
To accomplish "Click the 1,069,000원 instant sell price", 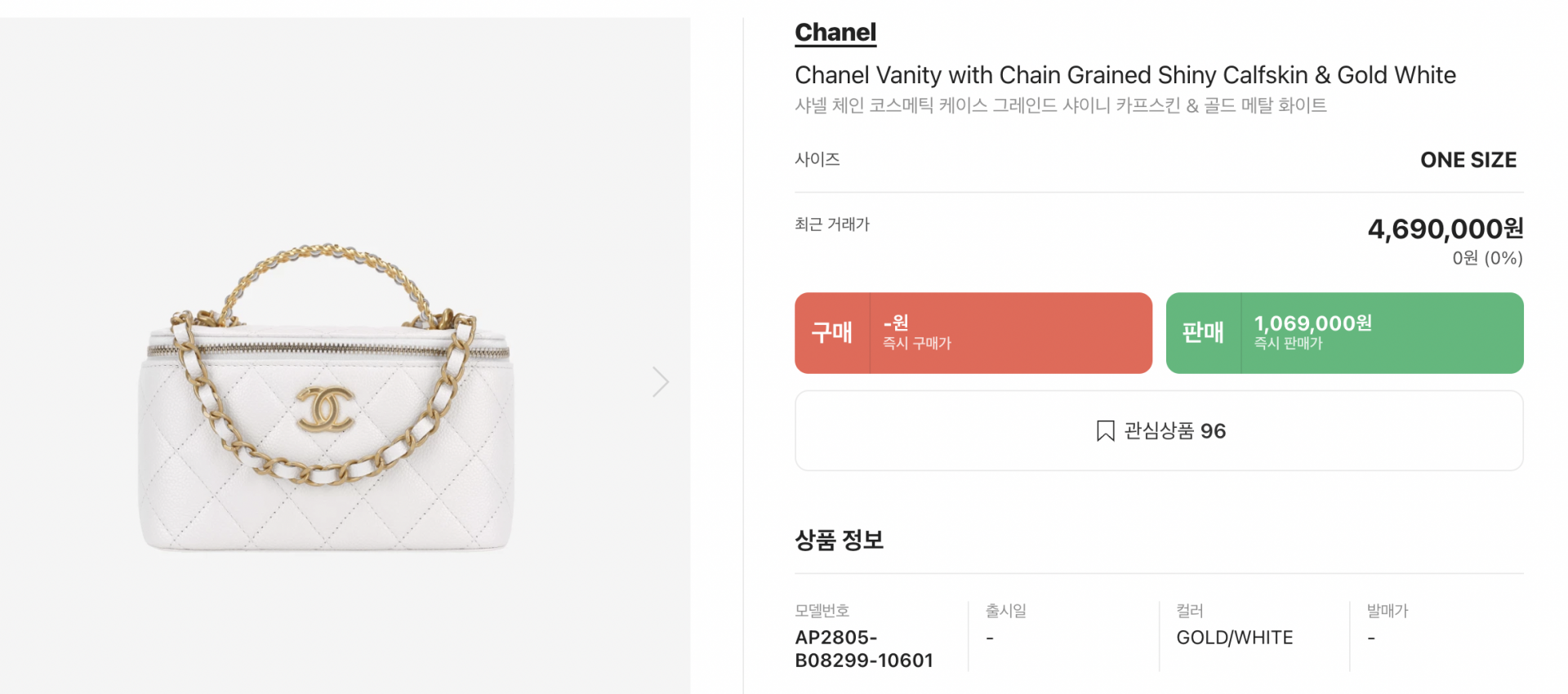I will click(1312, 323).
